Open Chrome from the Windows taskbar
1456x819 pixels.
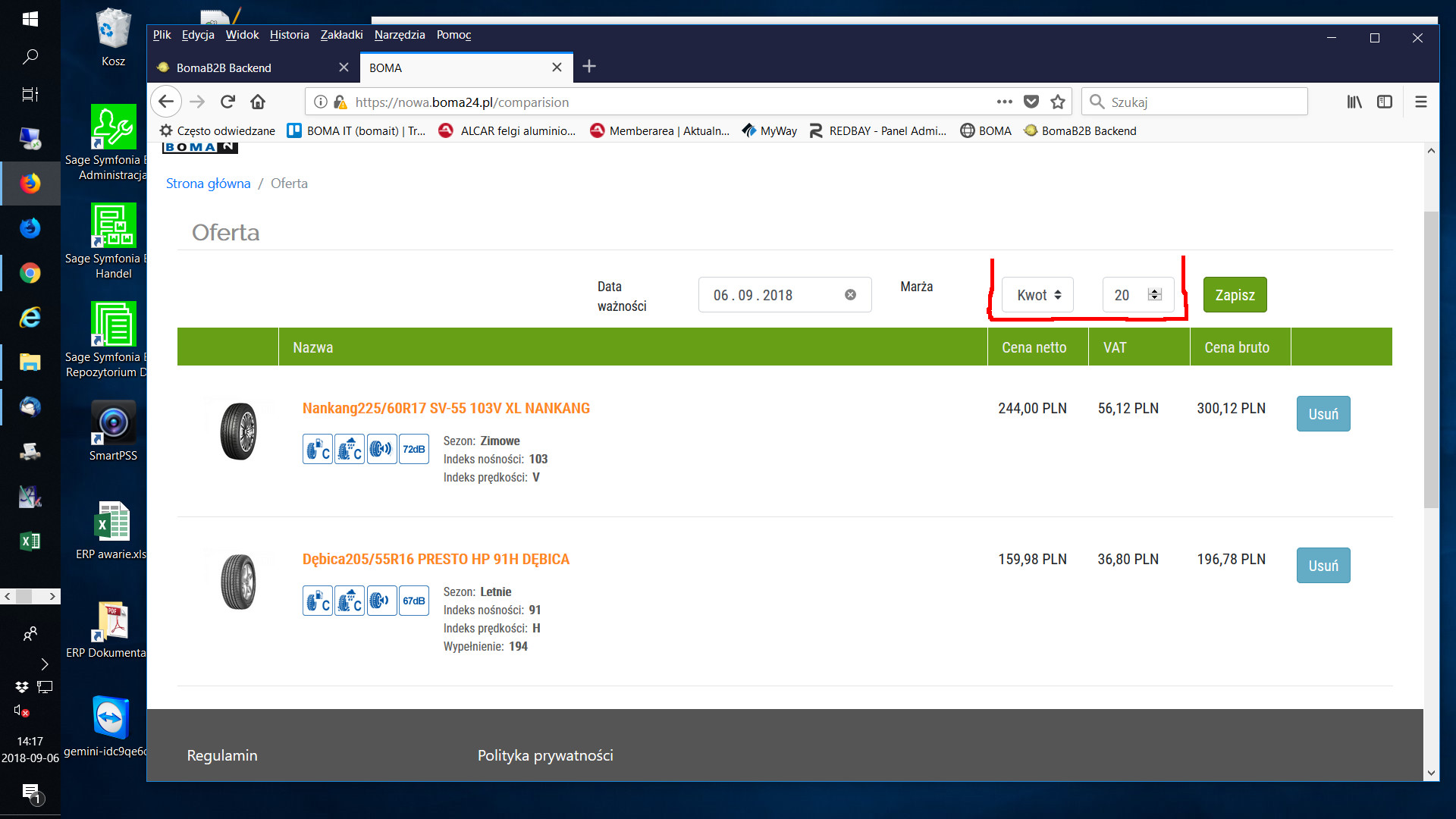point(30,273)
